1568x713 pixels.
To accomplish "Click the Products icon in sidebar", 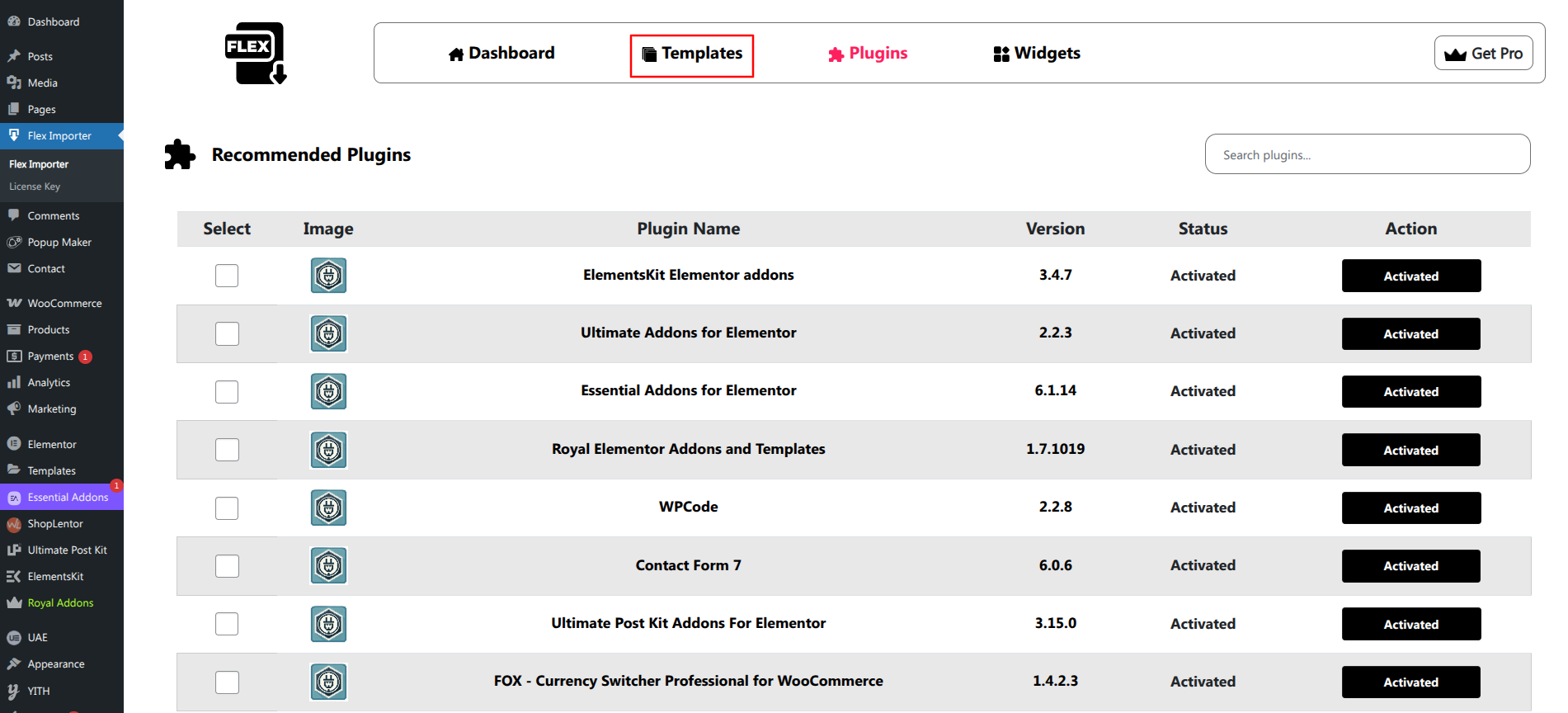I will pos(14,329).
